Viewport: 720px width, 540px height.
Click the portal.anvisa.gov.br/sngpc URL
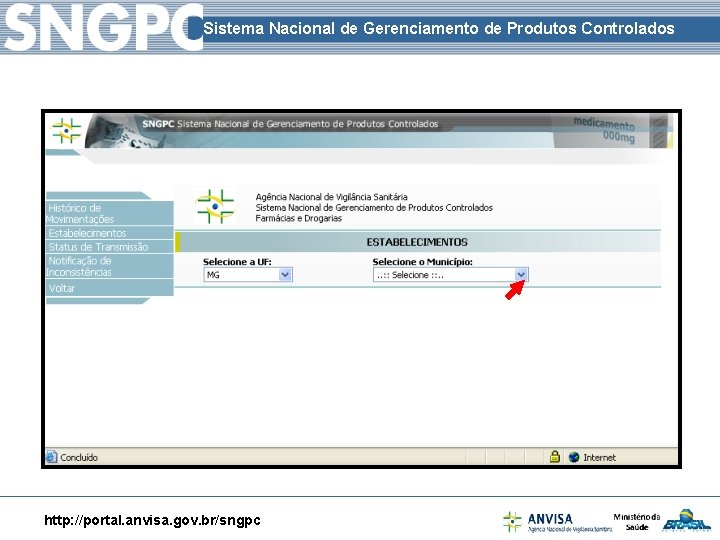tap(152, 520)
